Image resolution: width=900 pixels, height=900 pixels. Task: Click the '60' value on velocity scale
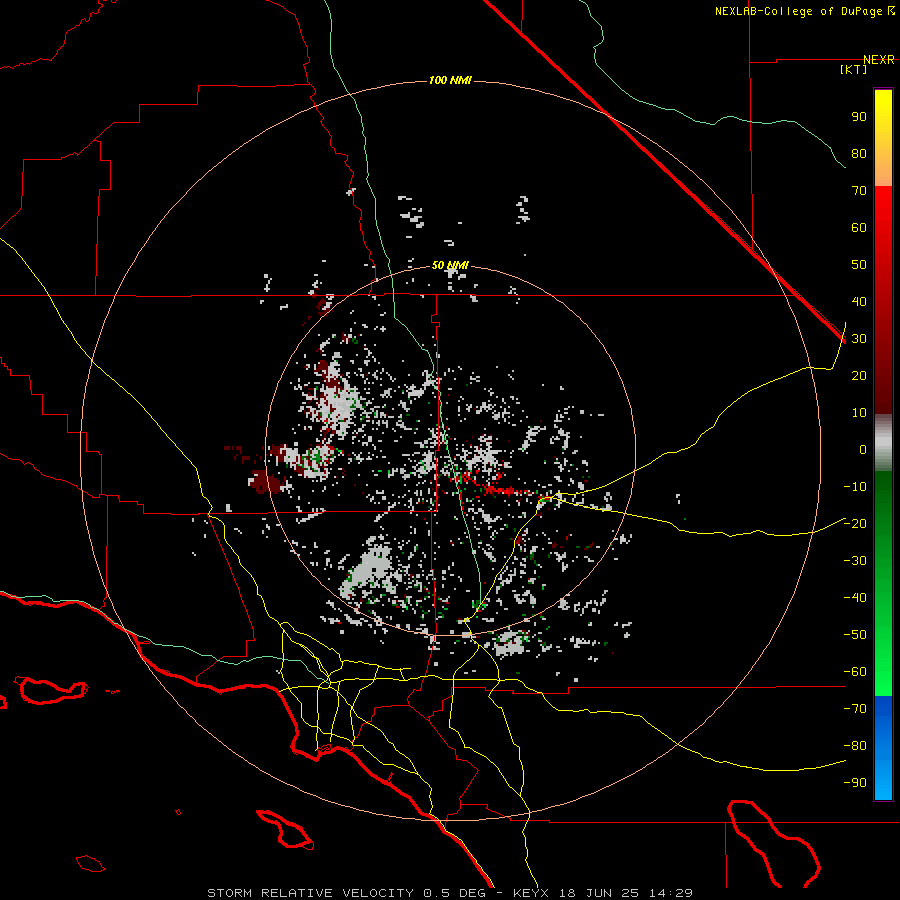[x=859, y=228]
